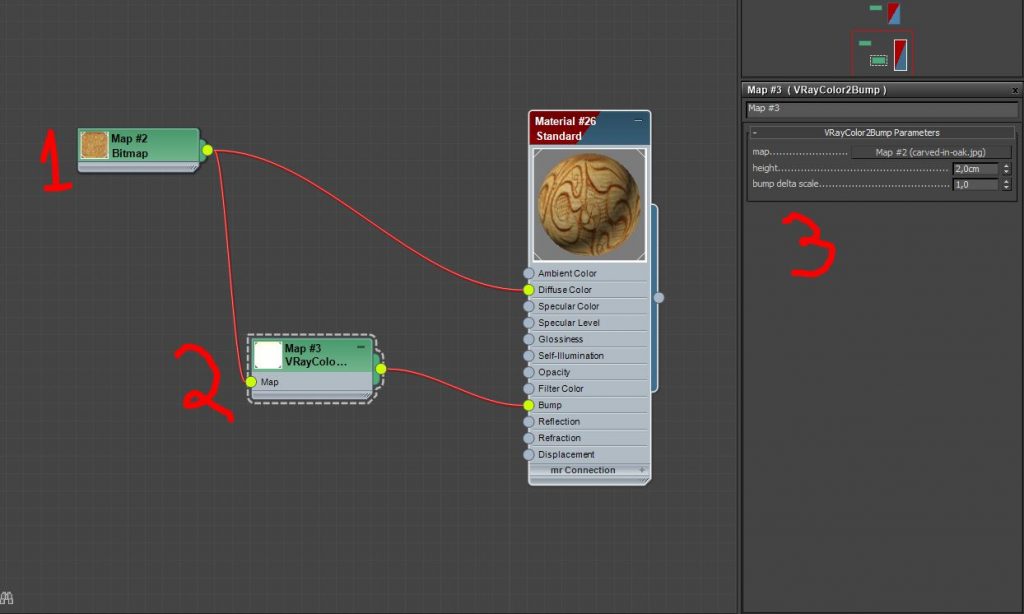Click the height value field
The height and width of the screenshot is (614, 1024).
[x=974, y=169]
